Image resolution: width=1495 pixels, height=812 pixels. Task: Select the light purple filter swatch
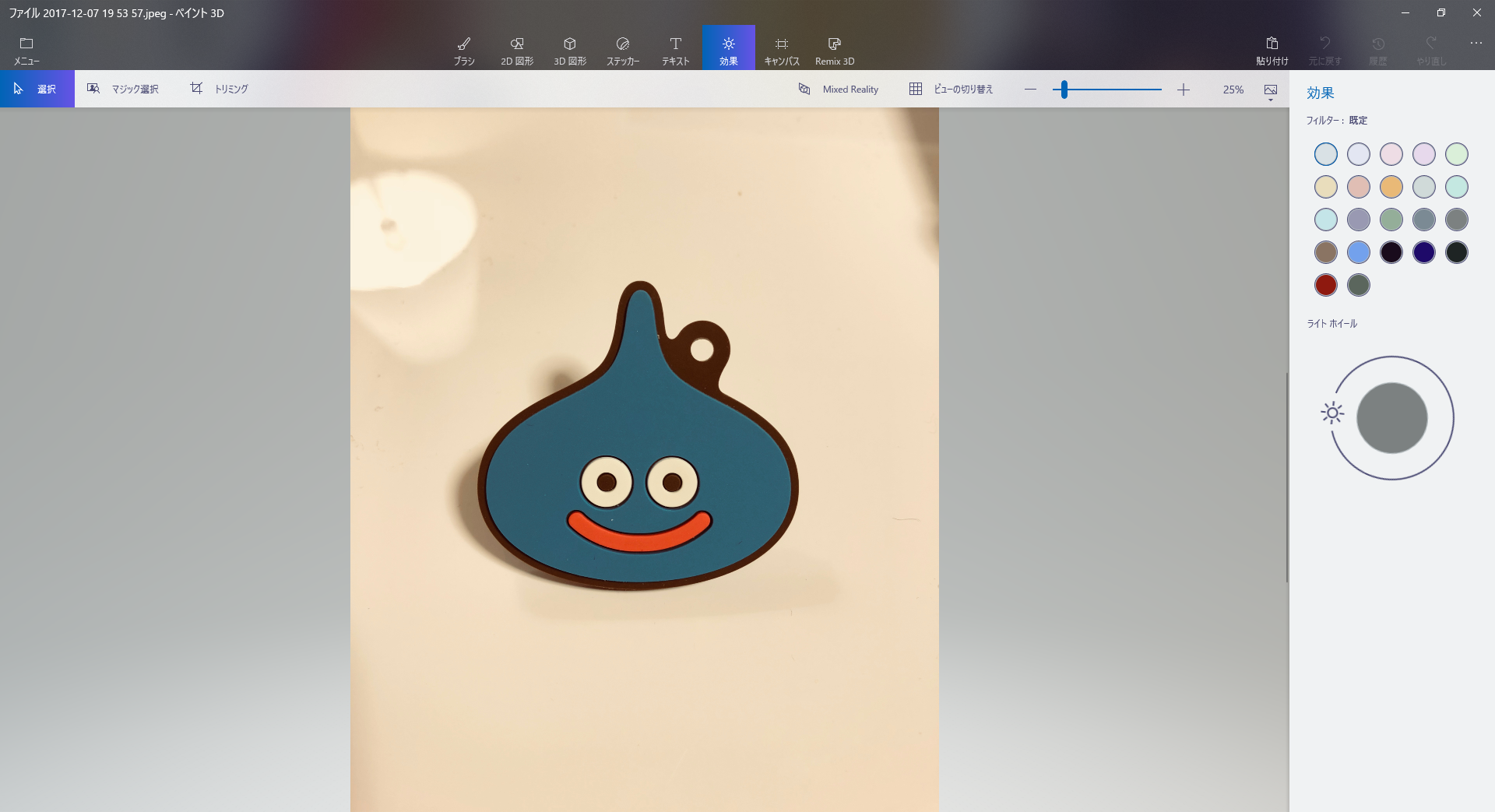(1424, 154)
